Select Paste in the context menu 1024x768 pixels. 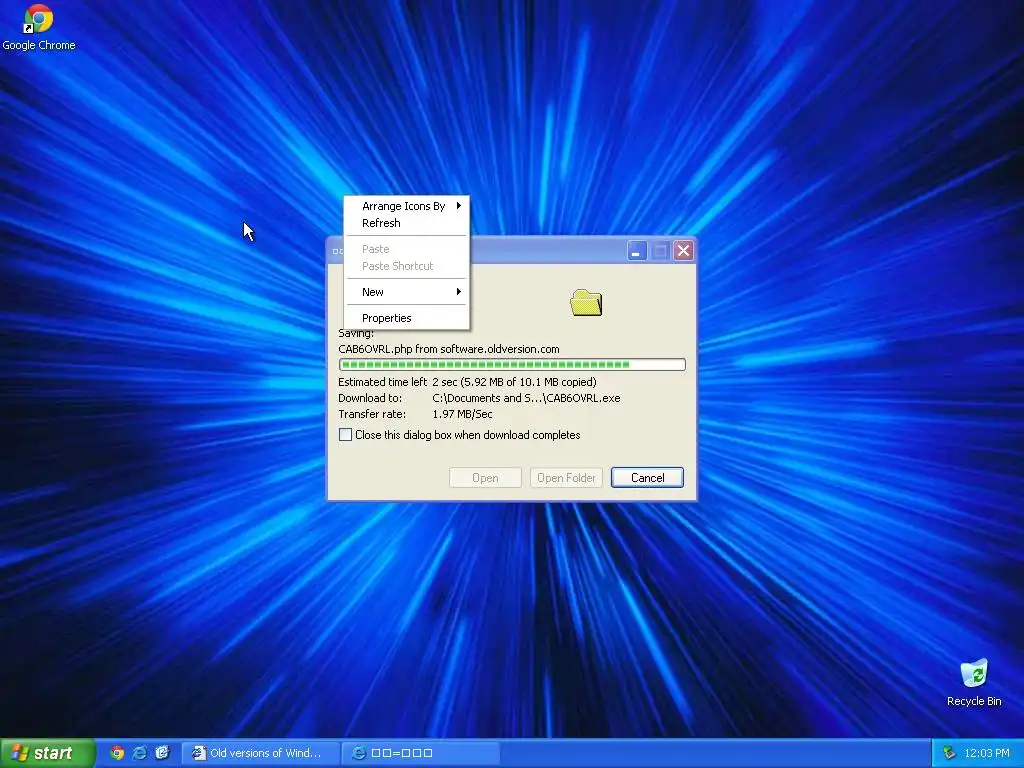(x=407, y=249)
